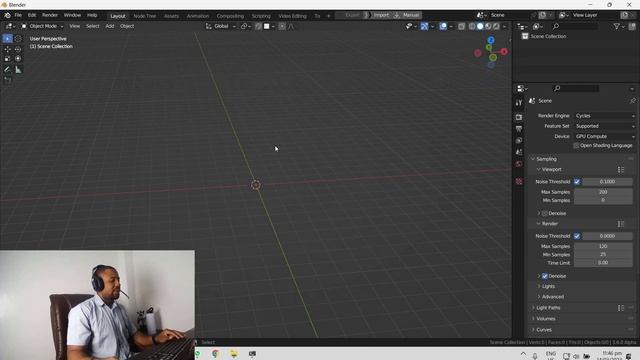Image resolution: width=640 pixels, height=360 pixels.
Task: Open Chrome from the Windows taskbar
Action: click(x=215, y=353)
